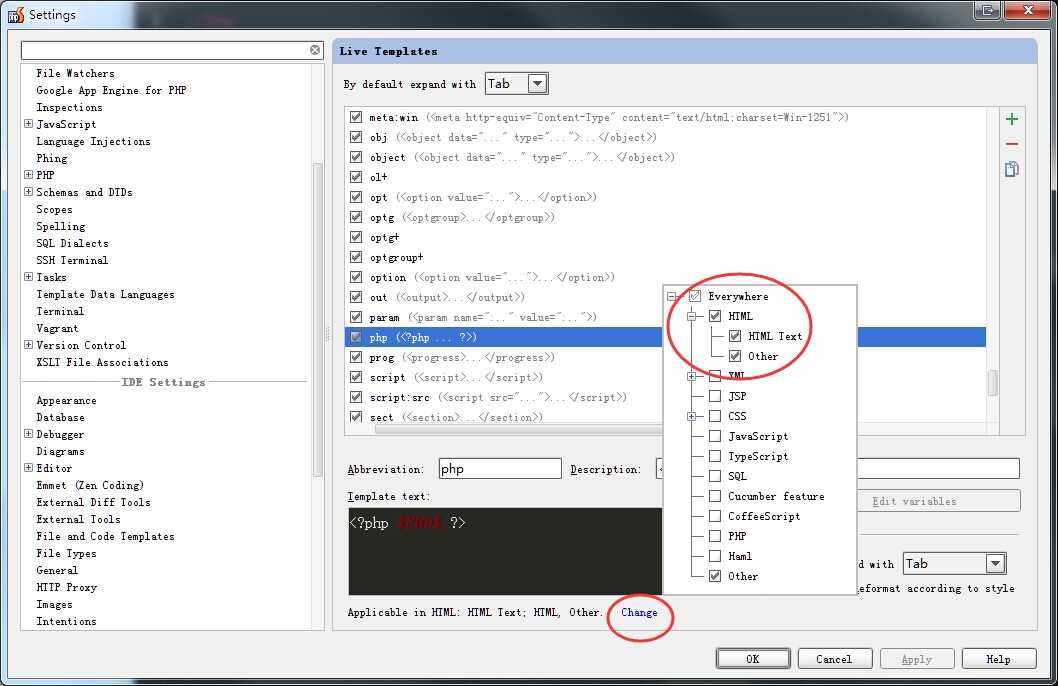Image resolution: width=1058 pixels, height=686 pixels.
Task: Toggle the Everywhere context checkbox
Action: coord(695,295)
